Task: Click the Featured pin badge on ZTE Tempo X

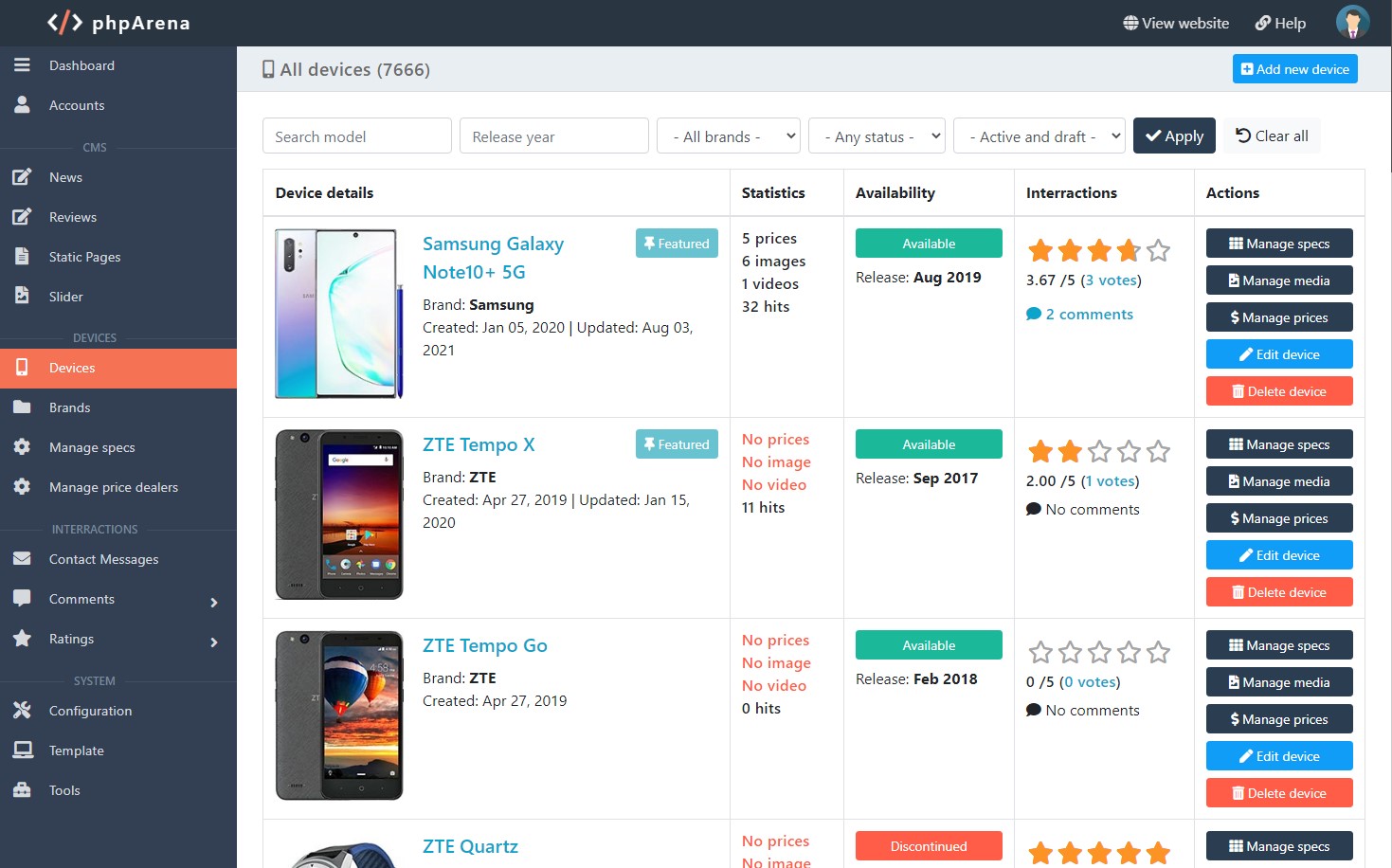Action: point(677,443)
